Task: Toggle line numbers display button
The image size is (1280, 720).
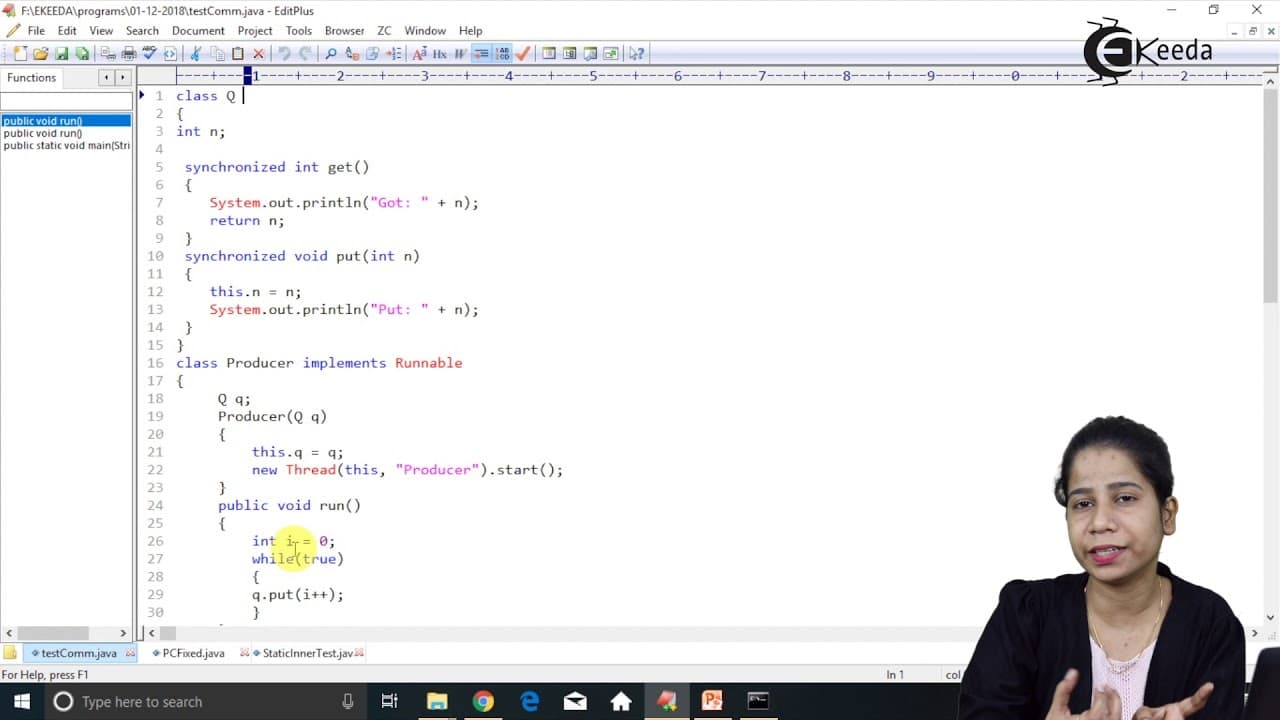Action: pyautogui.click(x=502, y=53)
